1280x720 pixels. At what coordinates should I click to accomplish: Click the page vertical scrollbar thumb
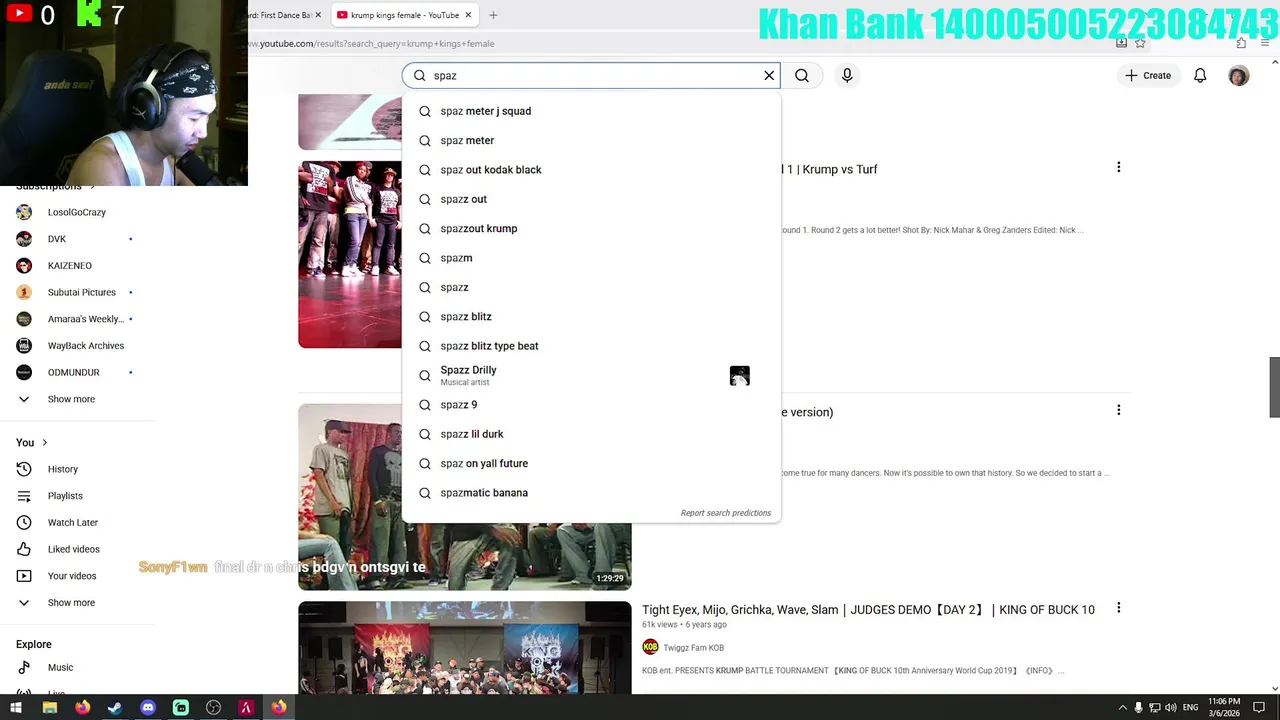(x=1274, y=387)
